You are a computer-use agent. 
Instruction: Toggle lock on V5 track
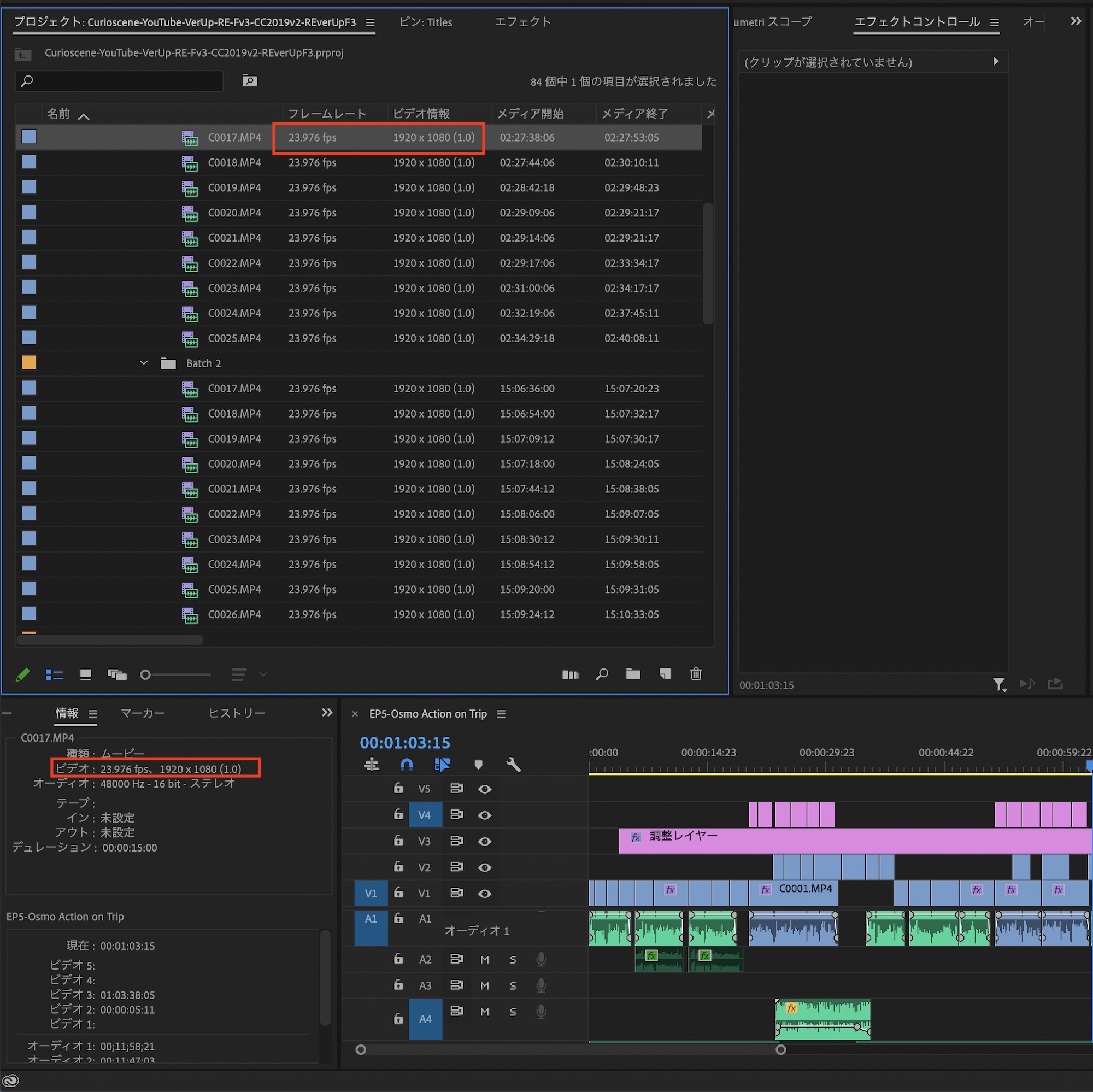[x=398, y=788]
